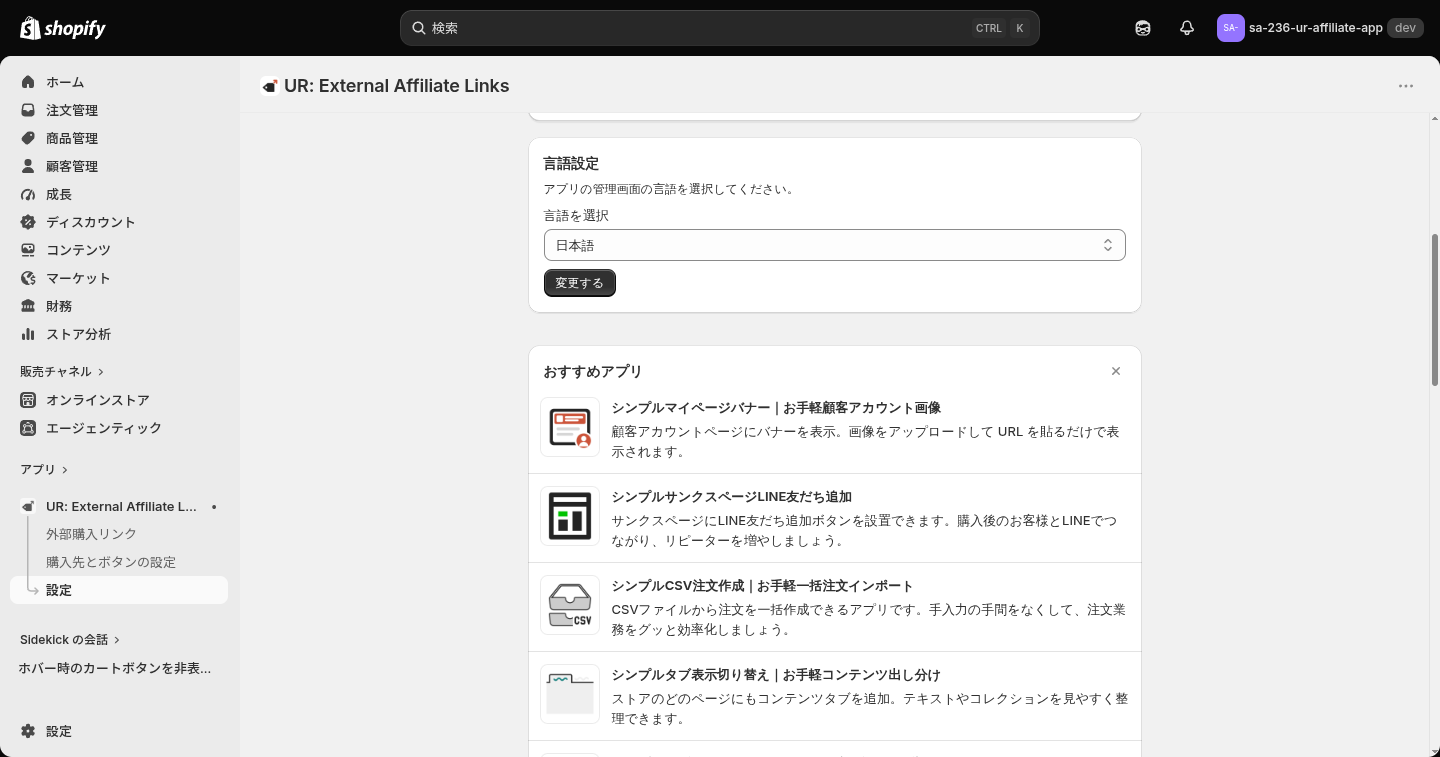The image size is (1440, 757).
Task: Open the three-dot menu for the app page
Action: point(1406,86)
